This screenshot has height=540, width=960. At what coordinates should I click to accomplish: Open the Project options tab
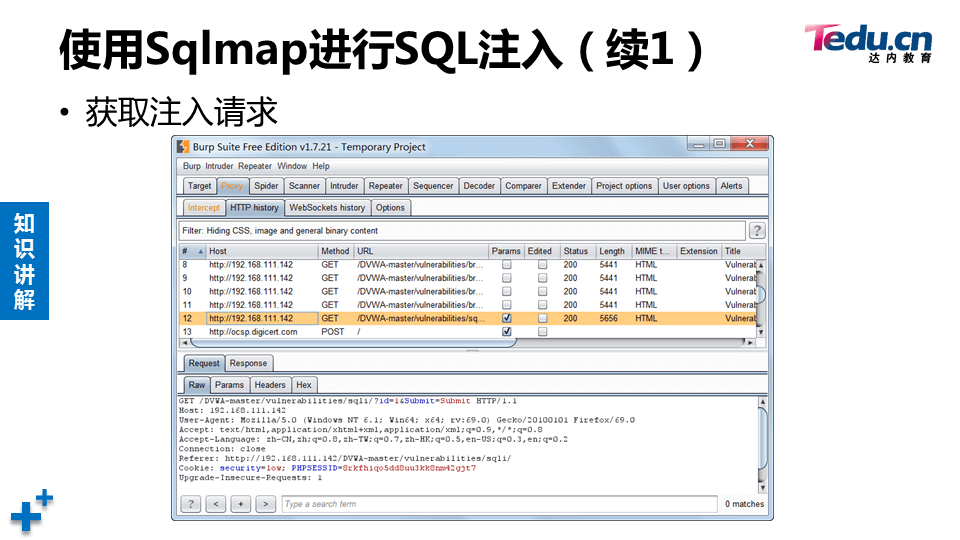(624, 186)
